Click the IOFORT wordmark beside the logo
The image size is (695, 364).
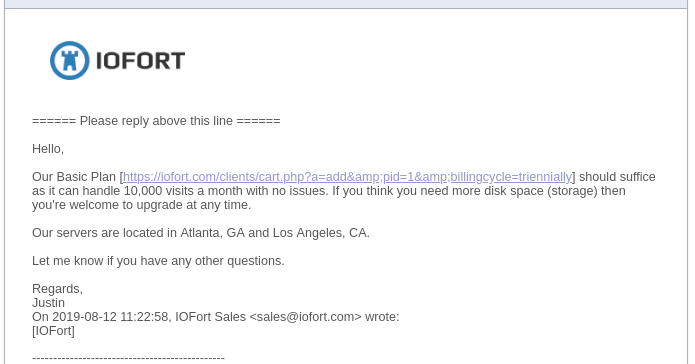[140, 61]
